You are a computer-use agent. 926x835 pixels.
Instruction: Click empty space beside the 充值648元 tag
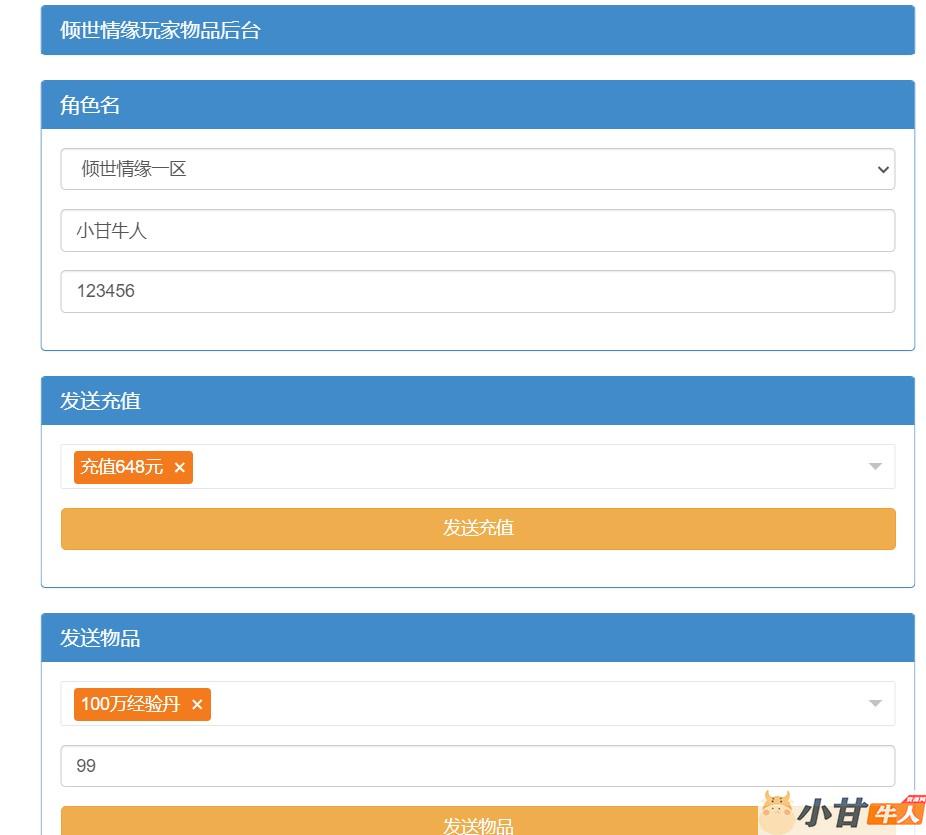click(x=520, y=467)
